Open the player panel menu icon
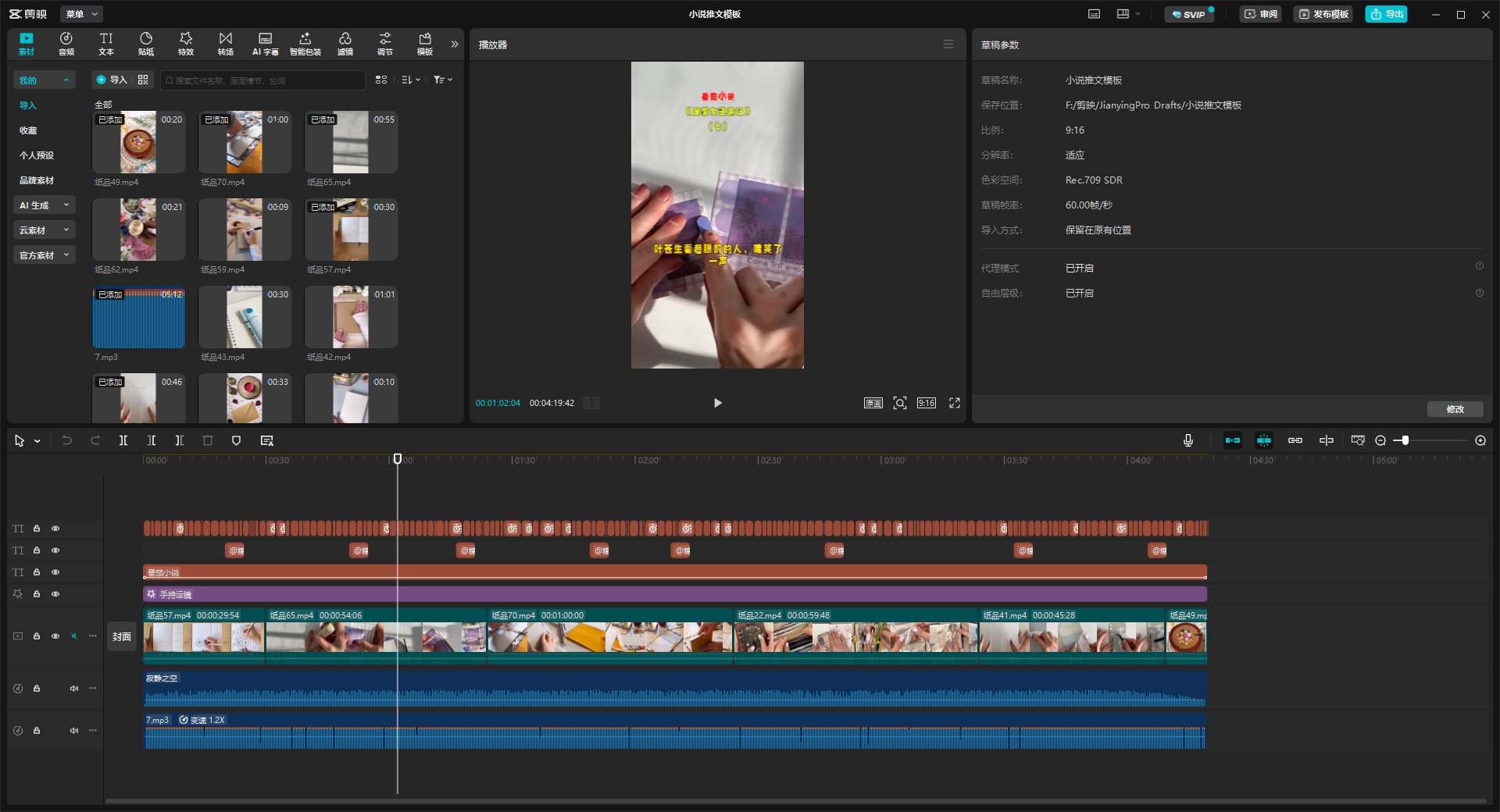The width and height of the screenshot is (1500, 812). pos(948,45)
